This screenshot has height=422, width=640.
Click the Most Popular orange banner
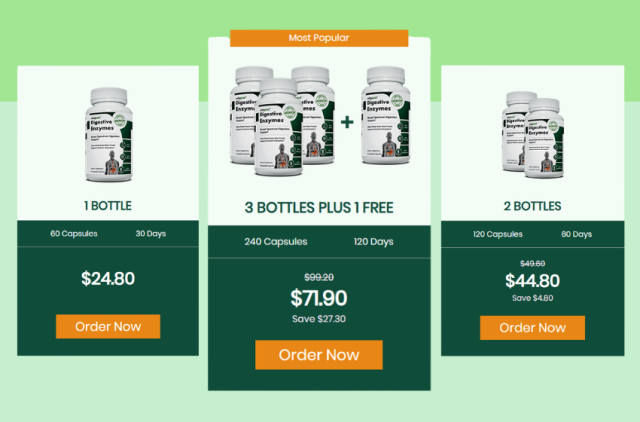319,38
